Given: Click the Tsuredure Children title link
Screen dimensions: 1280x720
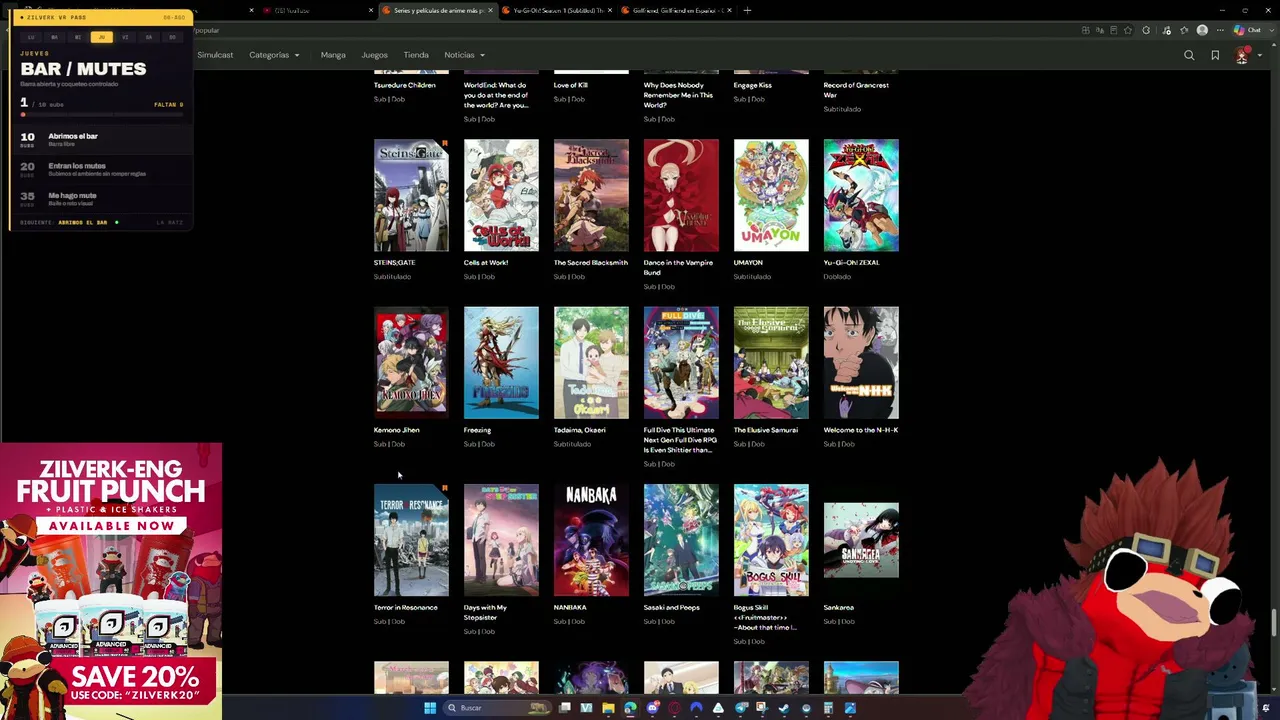Looking at the screenshot, I should (x=405, y=85).
